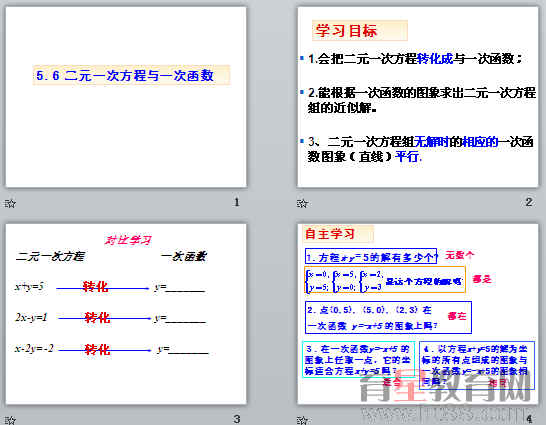Screen dimensions: 546x425
Task: Click the blue title text on slide 1
Action: click(125, 75)
